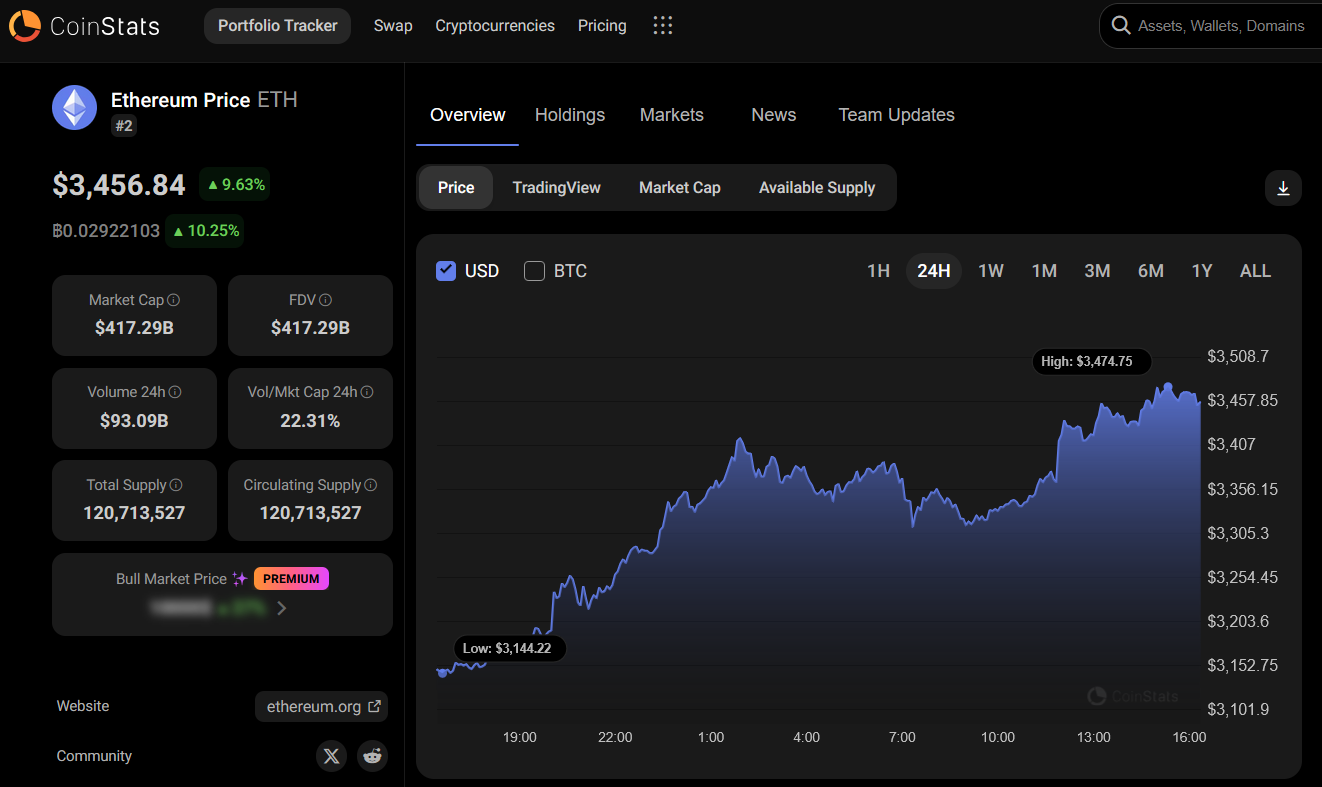Screen dimensions: 1322x787
Task: Go to the Pricing page
Action: (x=602, y=26)
